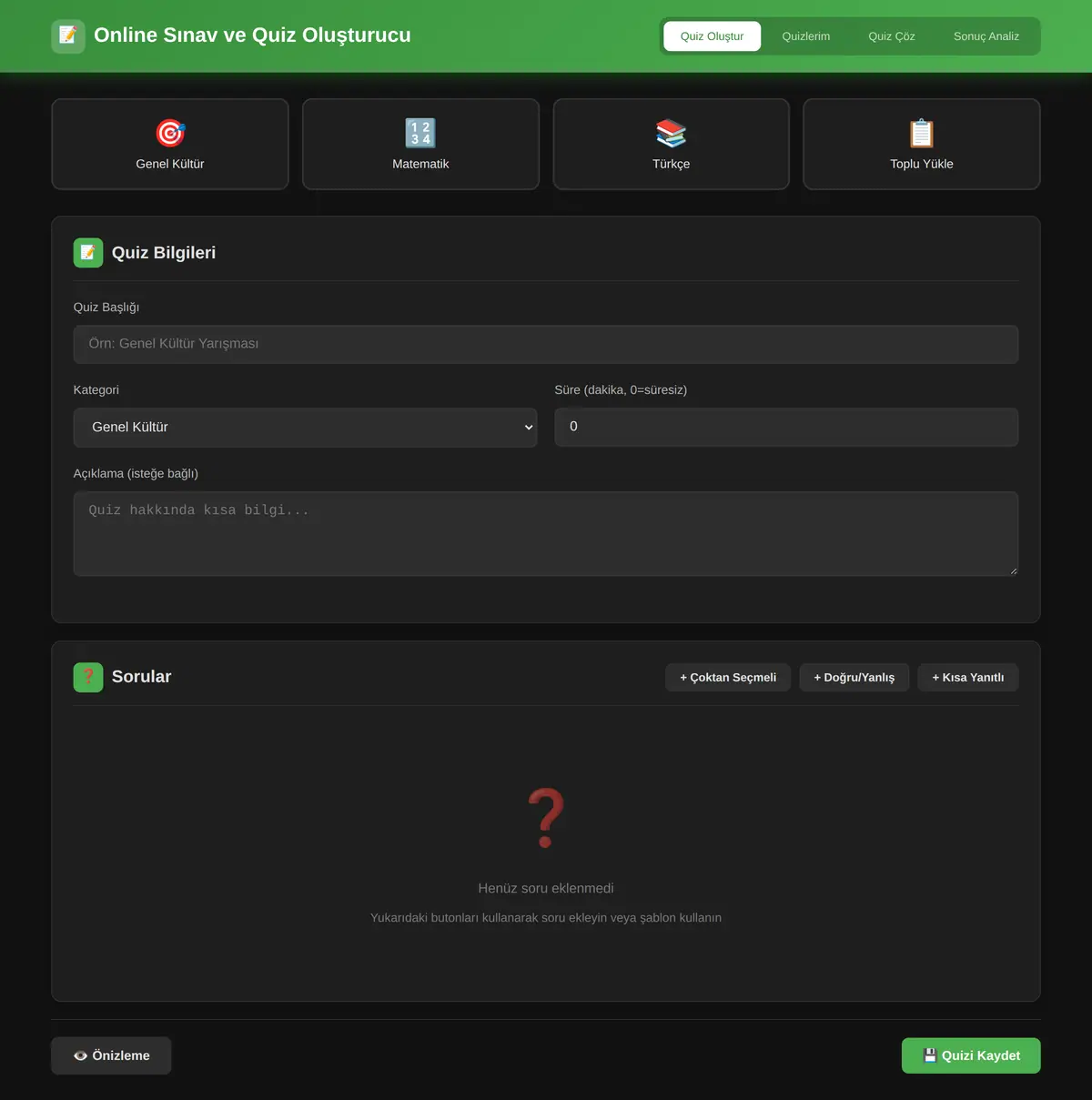The width and height of the screenshot is (1092, 1100).
Task: Select the Matematik numbers icon template
Action: pyautogui.click(x=420, y=134)
